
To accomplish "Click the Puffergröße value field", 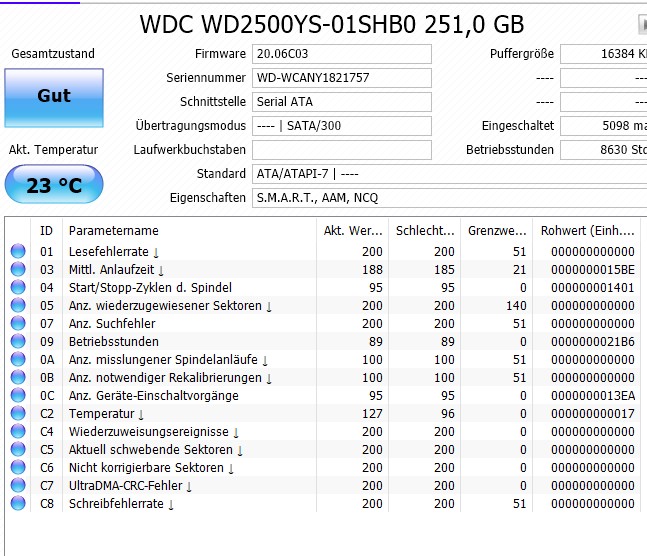I will tap(604, 54).
